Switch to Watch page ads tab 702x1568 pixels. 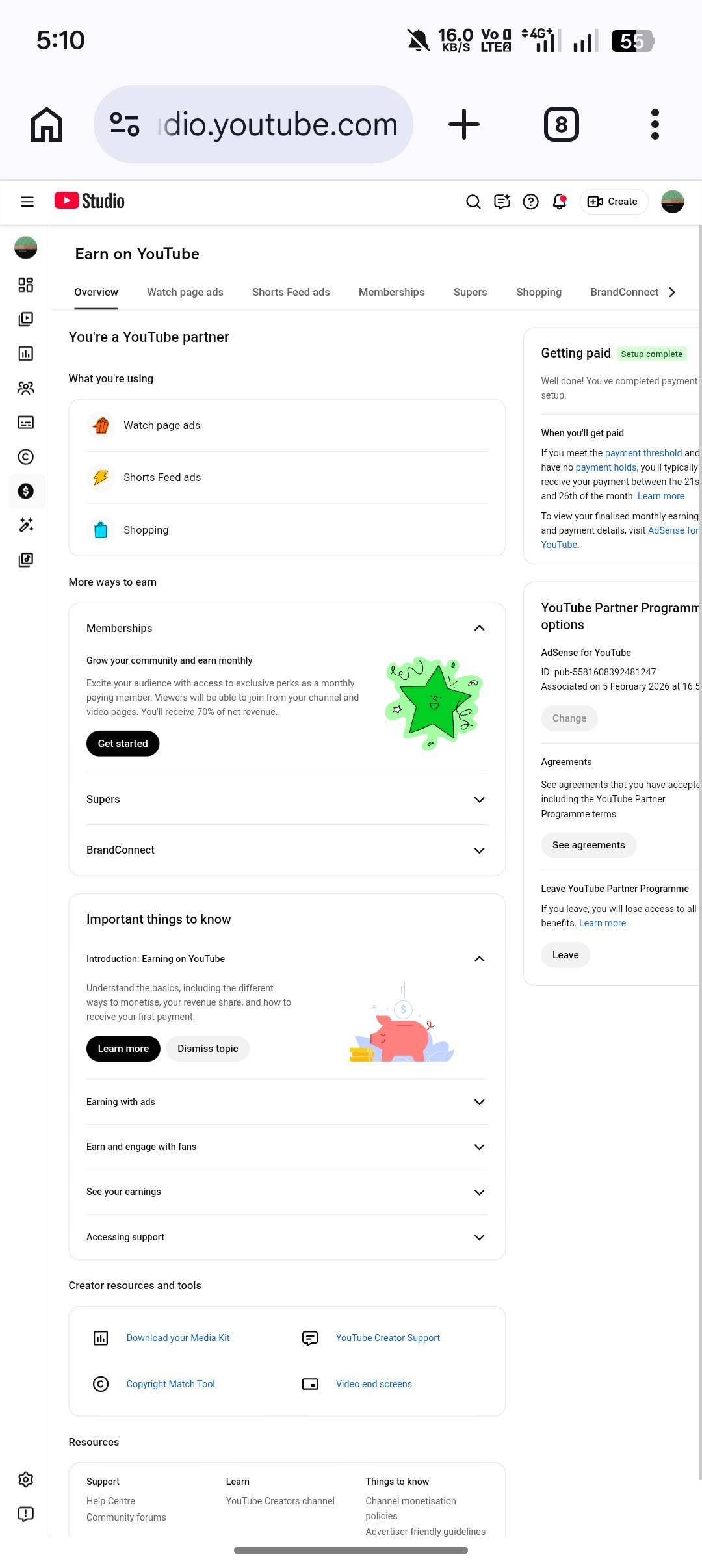[185, 293]
